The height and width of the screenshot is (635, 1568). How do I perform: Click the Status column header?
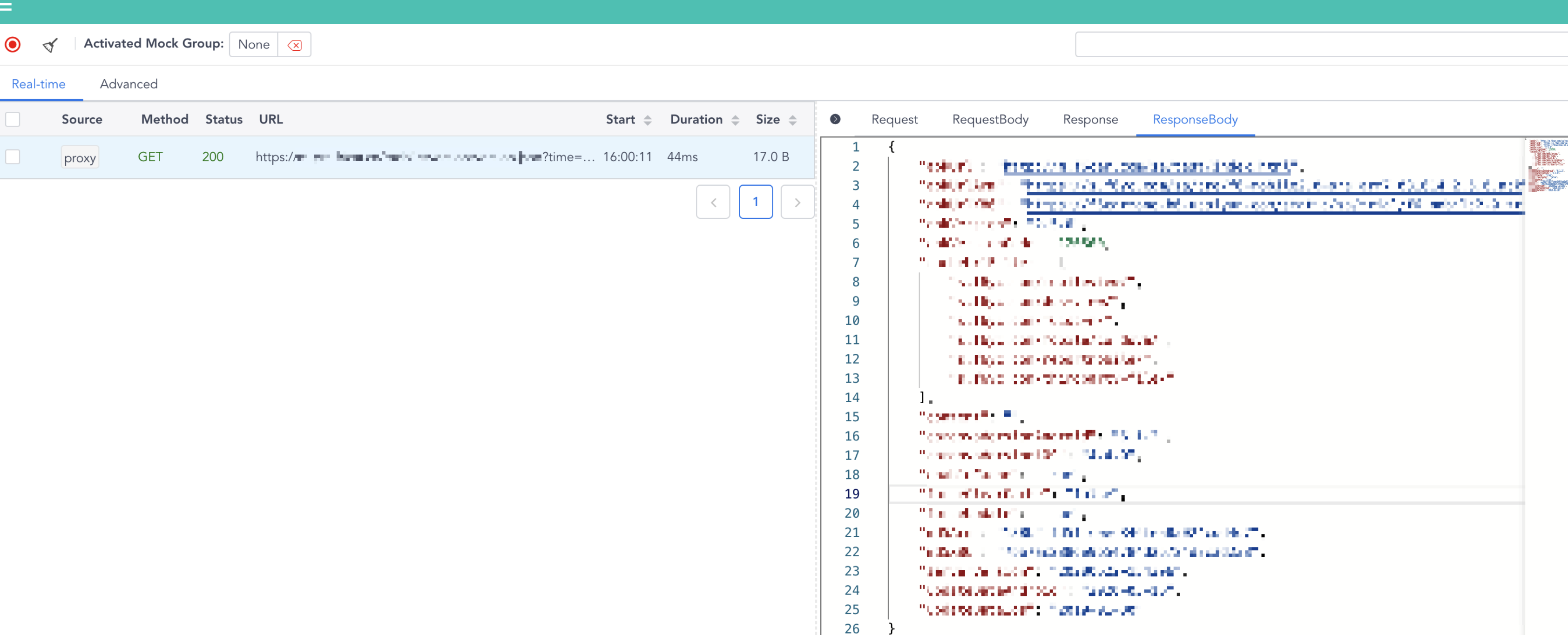click(x=223, y=119)
